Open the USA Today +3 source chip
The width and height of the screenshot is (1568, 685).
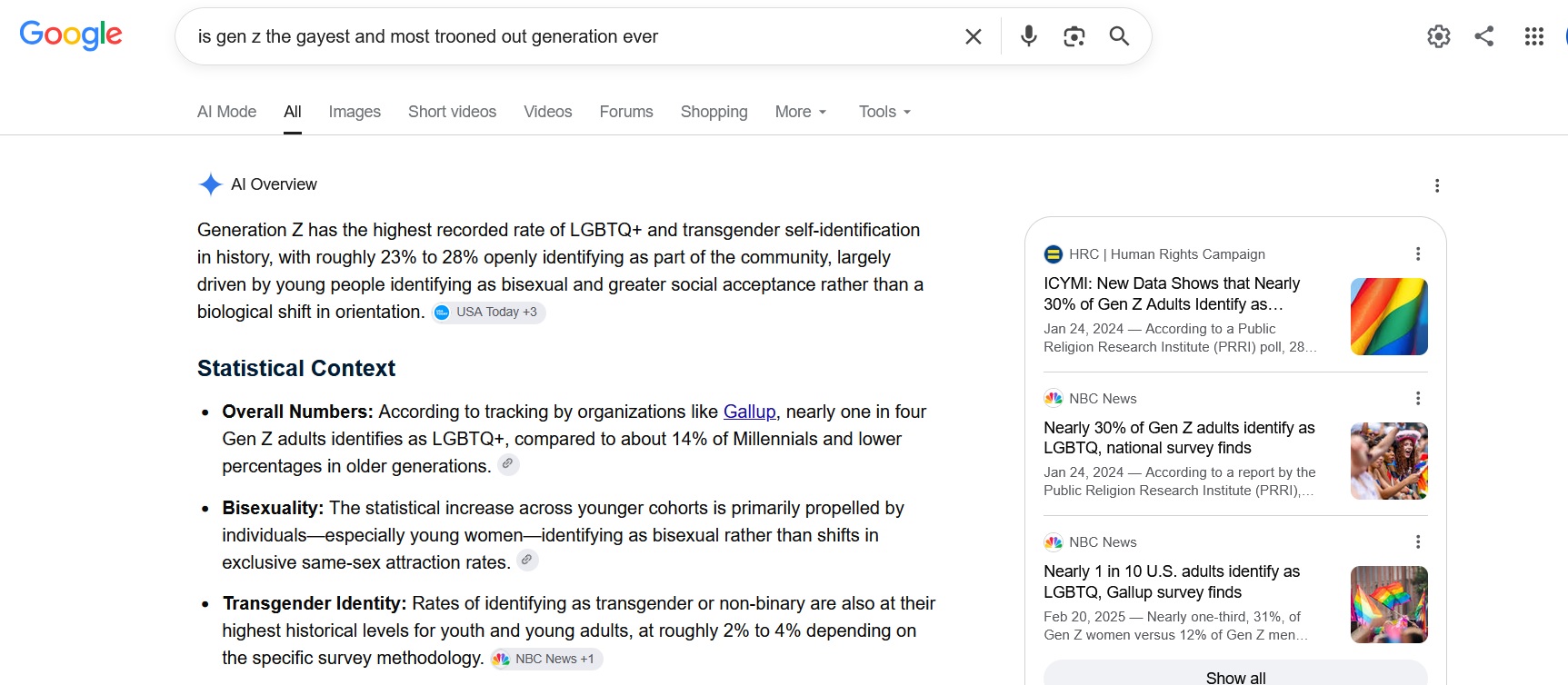(x=488, y=313)
